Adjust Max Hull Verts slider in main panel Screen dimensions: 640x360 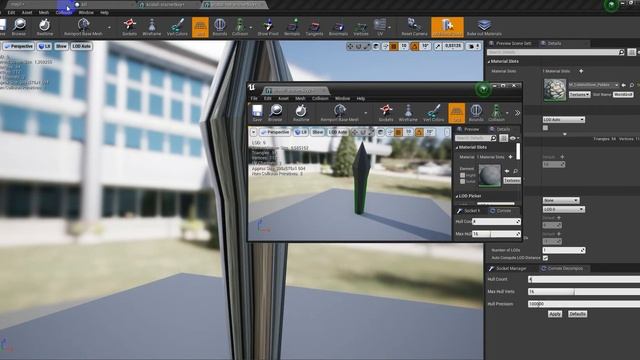584,292
